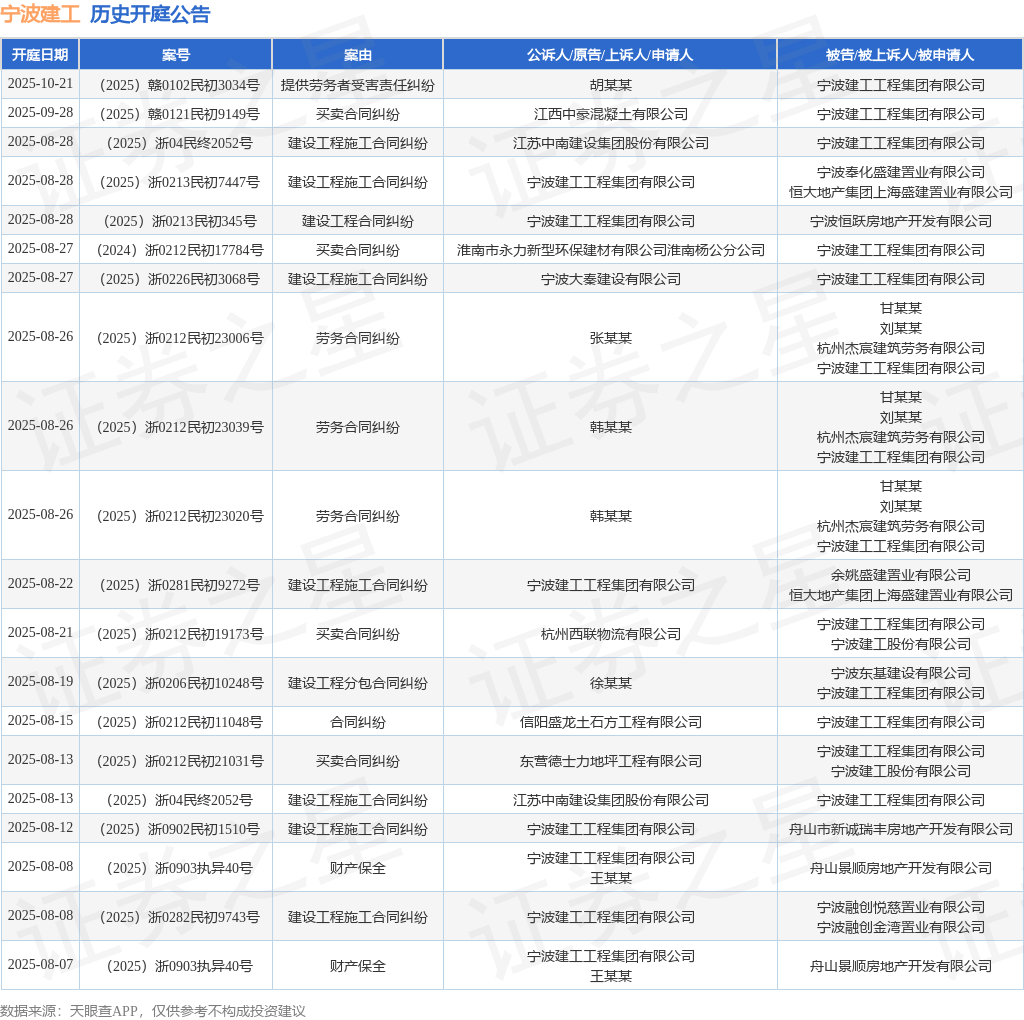The width and height of the screenshot is (1024, 1020).
Task: Click date cell 2025-10-21
Action: (40, 84)
